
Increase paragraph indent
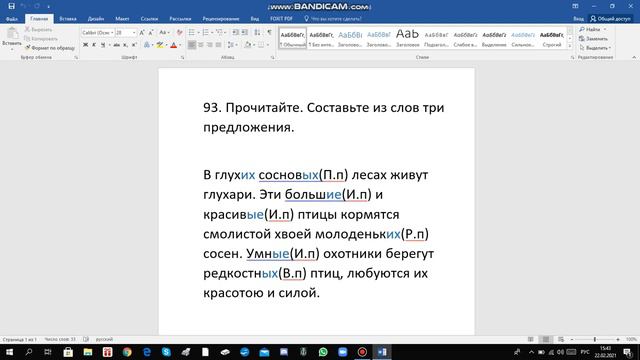[x=244, y=33]
